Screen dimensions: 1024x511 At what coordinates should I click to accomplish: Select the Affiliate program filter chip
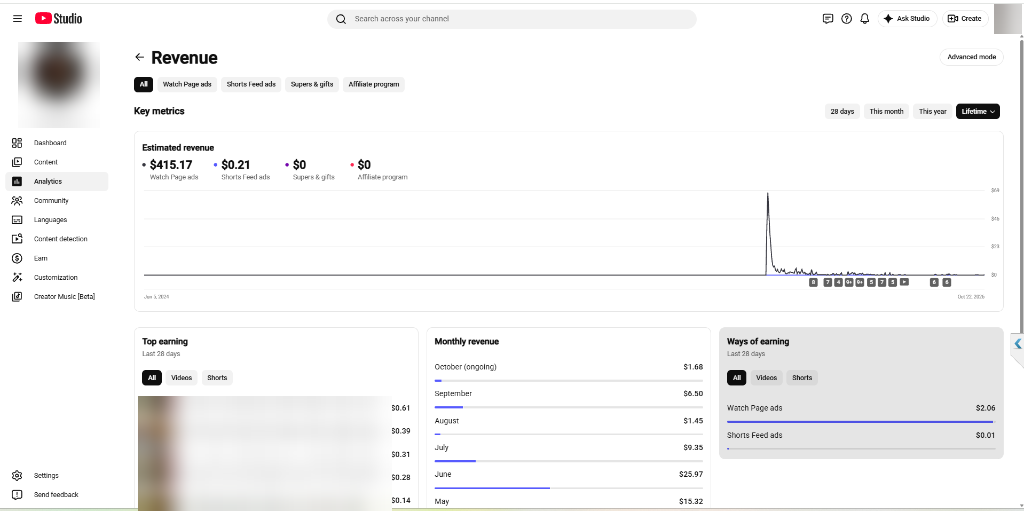click(374, 84)
